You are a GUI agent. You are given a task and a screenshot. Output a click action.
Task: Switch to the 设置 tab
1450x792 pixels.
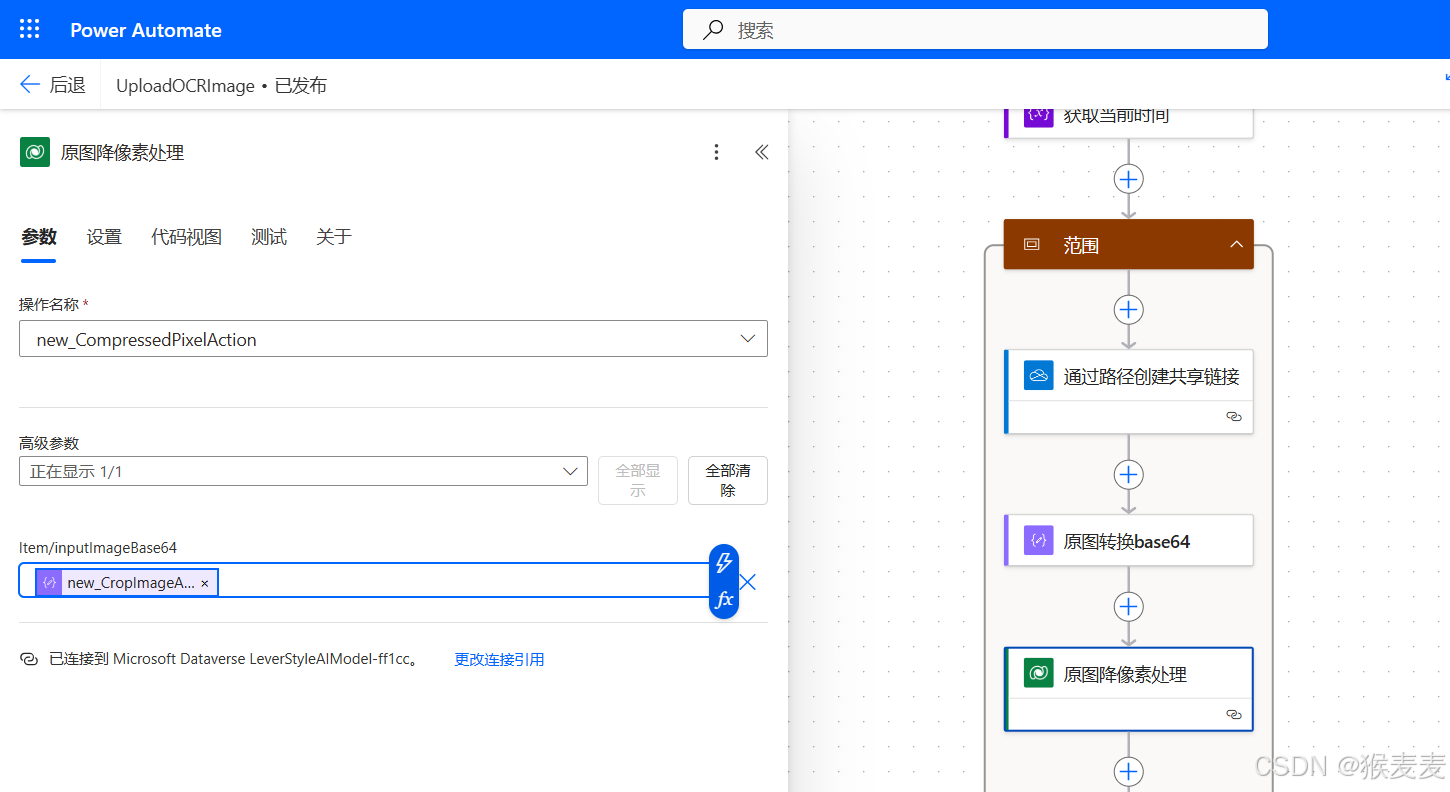click(x=104, y=237)
